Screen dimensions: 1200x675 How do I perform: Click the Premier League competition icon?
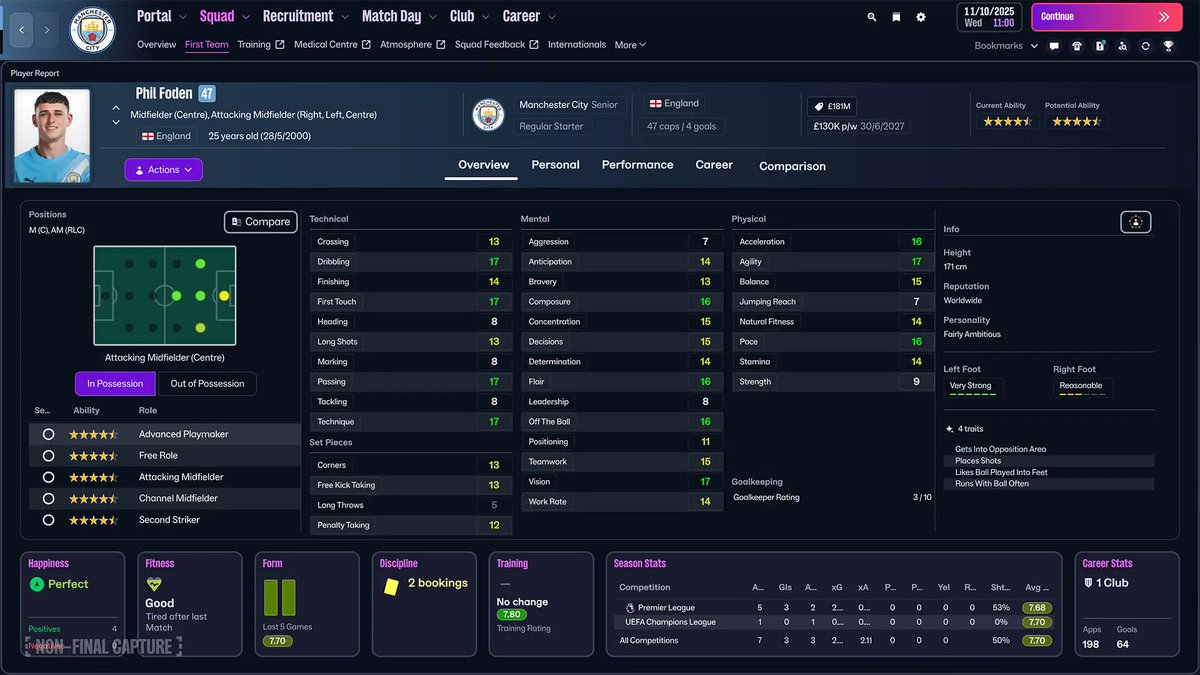(x=630, y=608)
